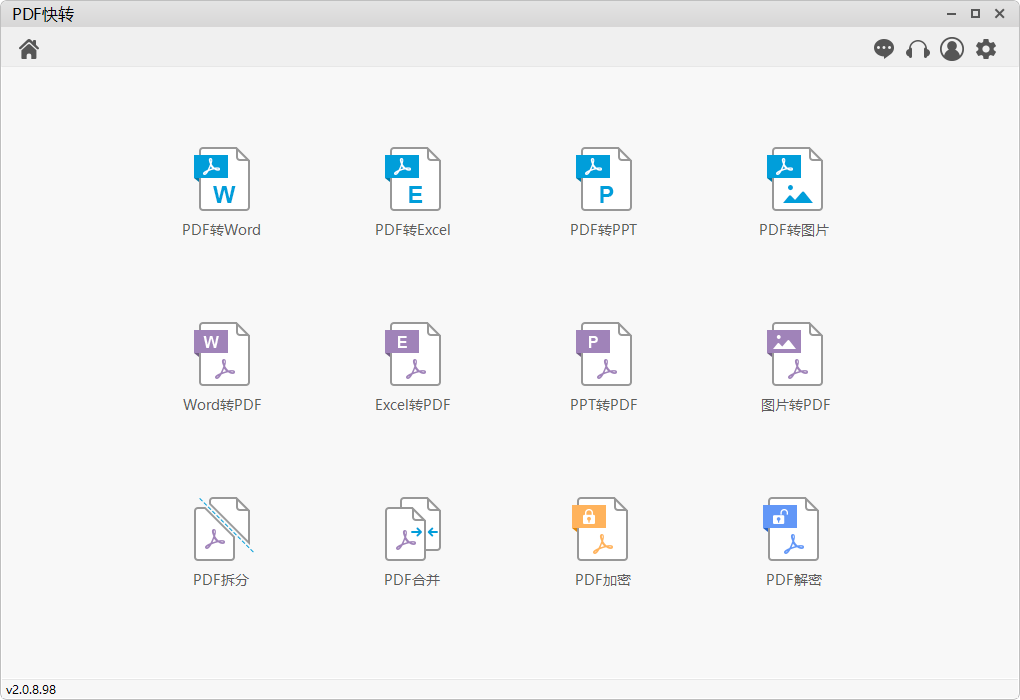This screenshot has width=1020, height=700.
Task: Click the PDF拆分 text label
Action: click(x=221, y=580)
